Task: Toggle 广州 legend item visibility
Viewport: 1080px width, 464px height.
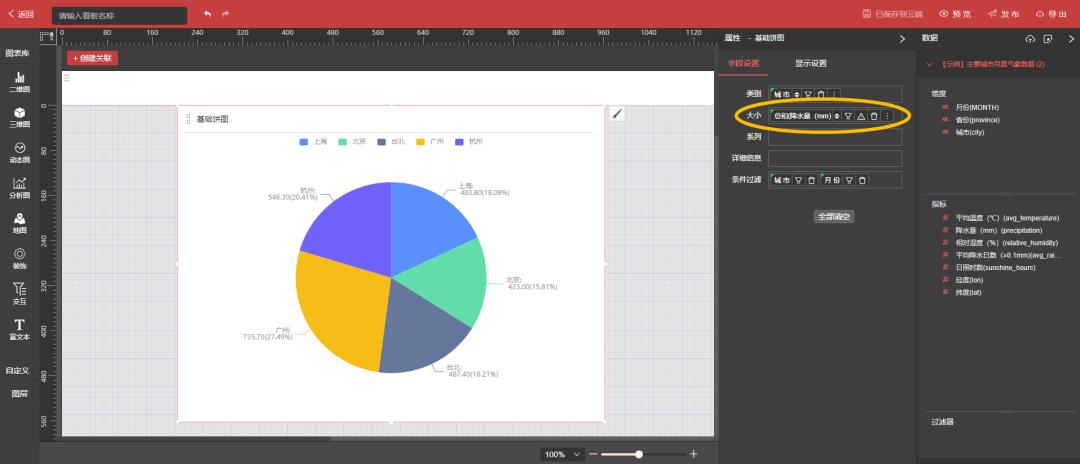Action: [x=430, y=142]
